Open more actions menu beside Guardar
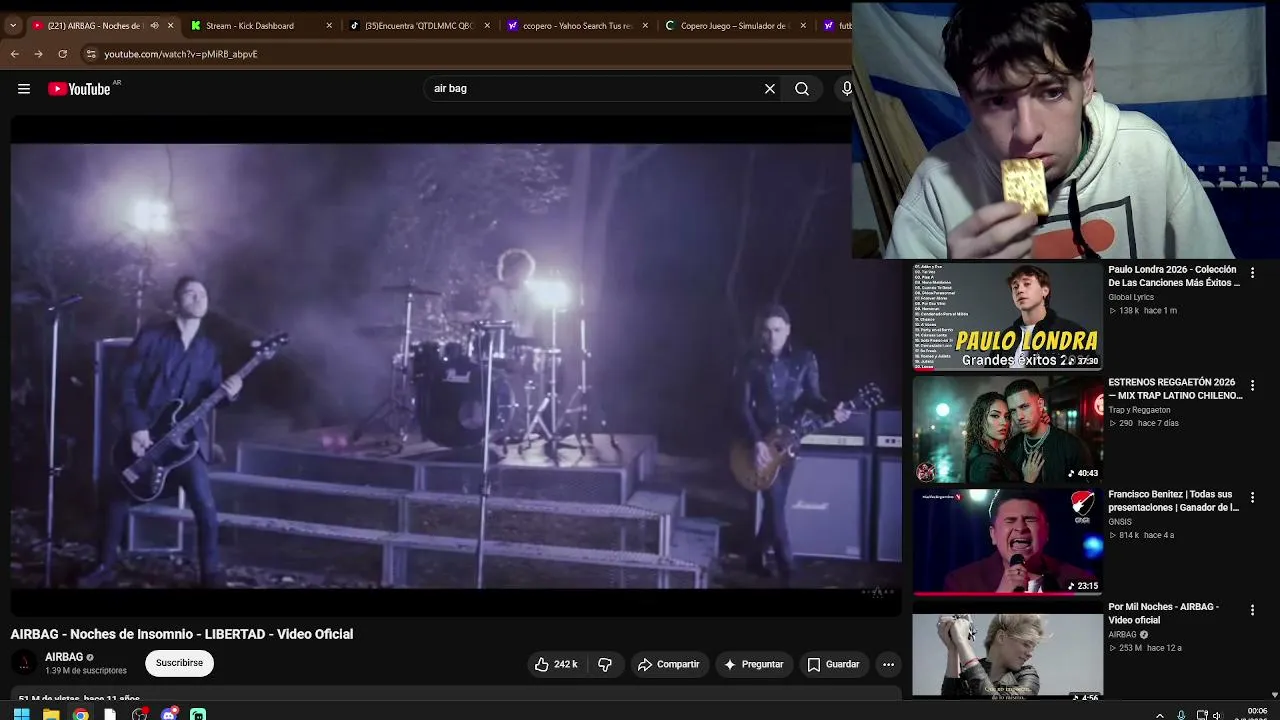Screen dimensions: 1280x720 click(888, 664)
